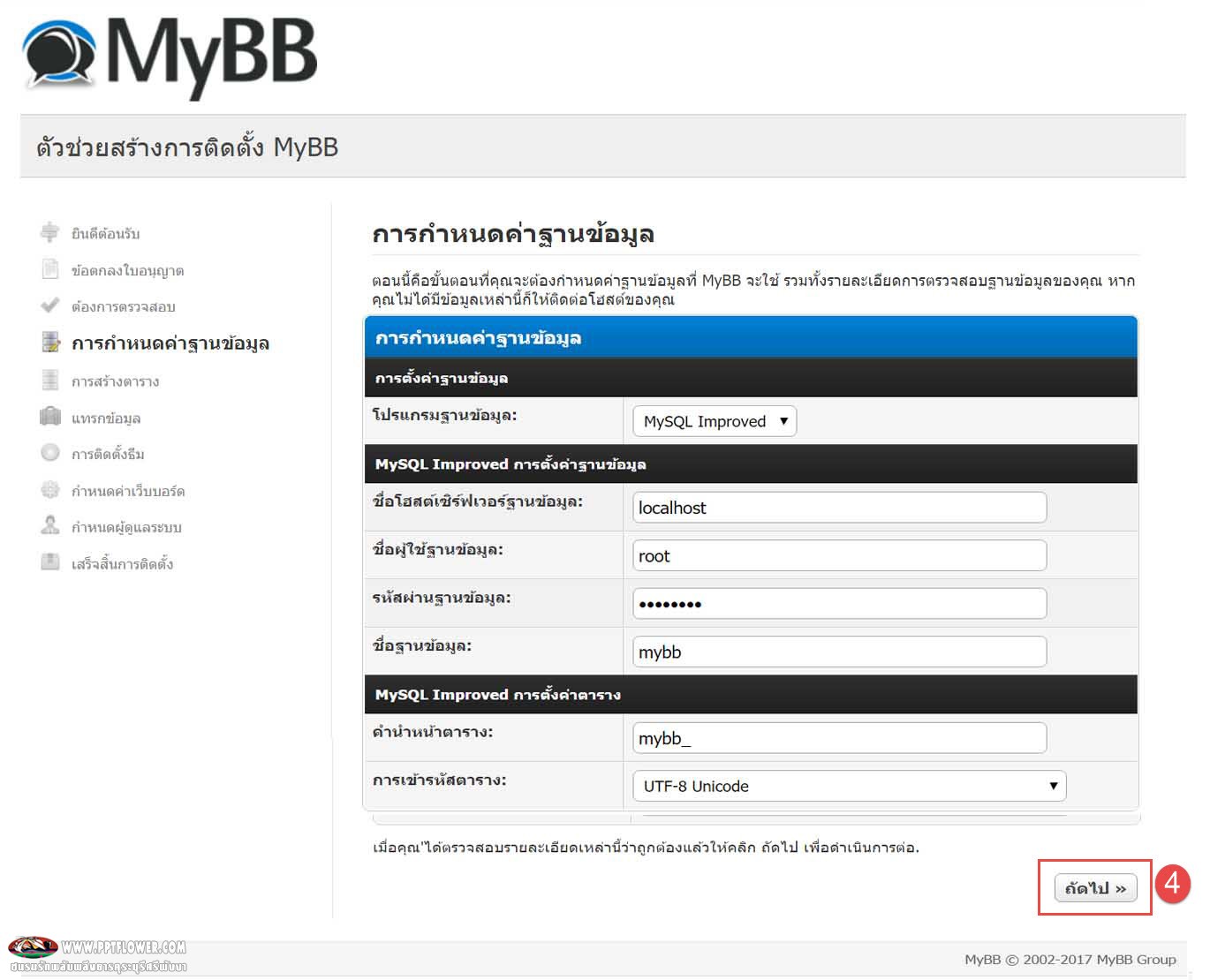Select the เสร็จสิ้นการติดตั้ง step in sidebar
Viewport: 1210px width, 980px height.
point(123,563)
